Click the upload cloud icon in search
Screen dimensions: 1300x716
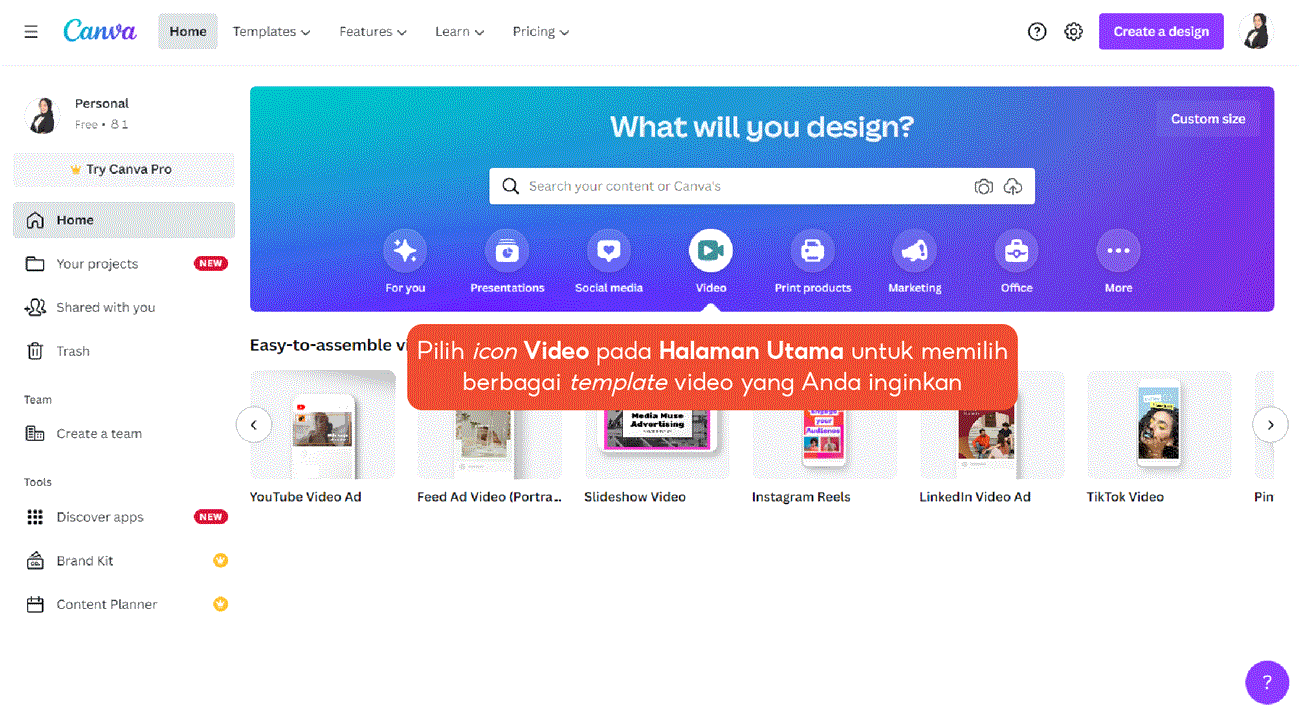coord(1013,187)
